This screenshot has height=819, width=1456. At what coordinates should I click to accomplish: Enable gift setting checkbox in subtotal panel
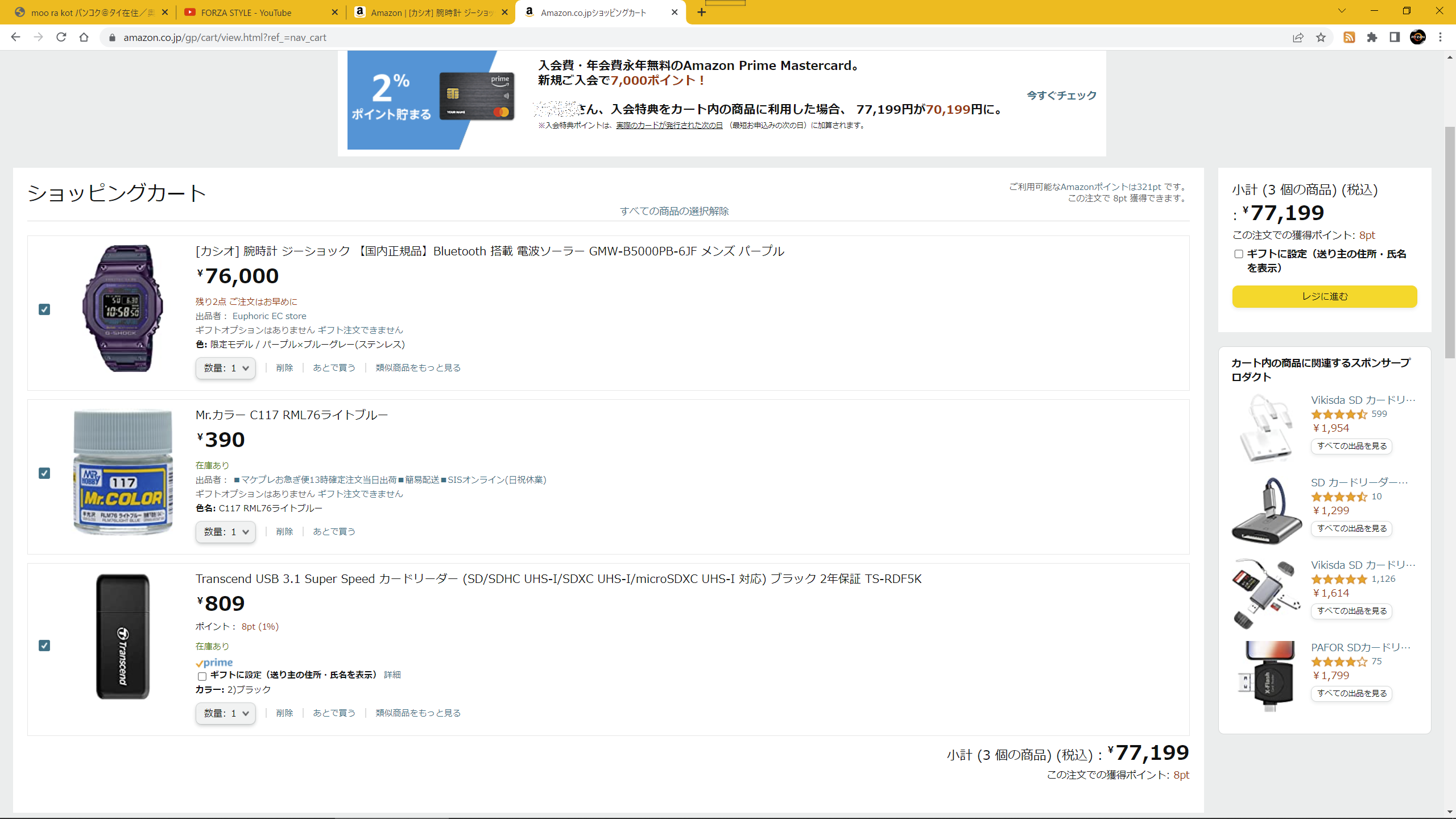pyautogui.click(x=1239, y=254)
